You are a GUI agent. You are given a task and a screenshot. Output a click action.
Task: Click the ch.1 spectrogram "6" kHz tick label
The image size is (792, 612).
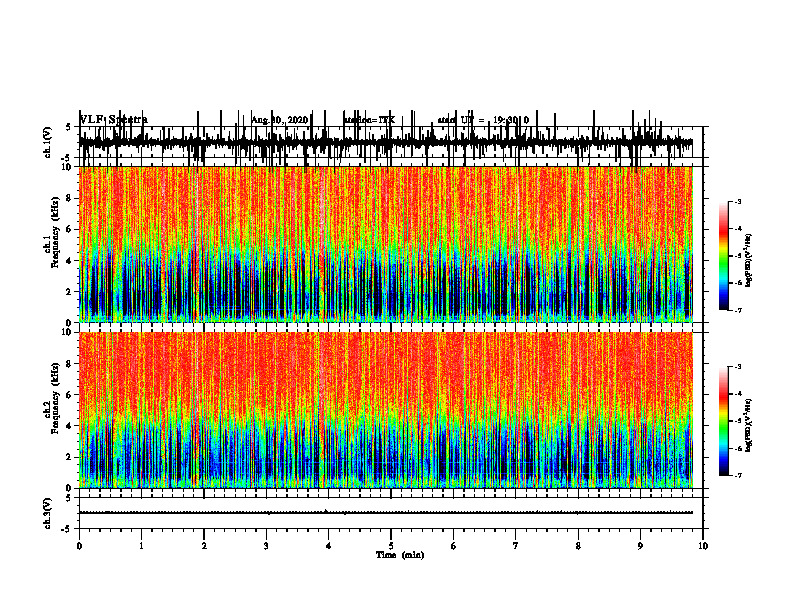(70, 229)
